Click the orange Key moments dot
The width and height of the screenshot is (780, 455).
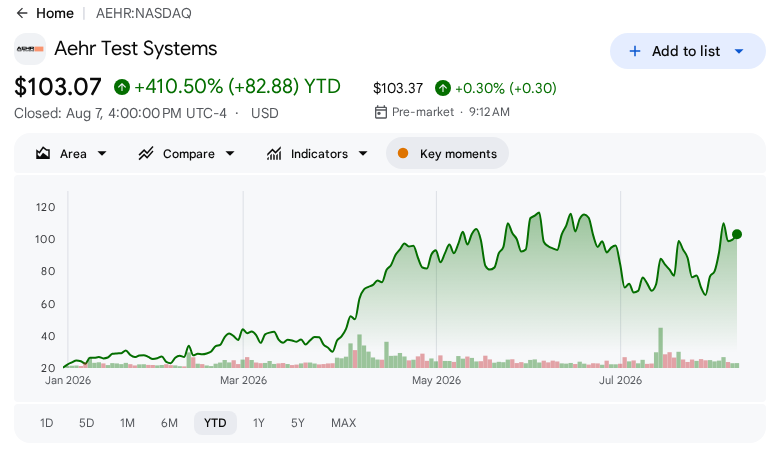[x=403, y=154]
